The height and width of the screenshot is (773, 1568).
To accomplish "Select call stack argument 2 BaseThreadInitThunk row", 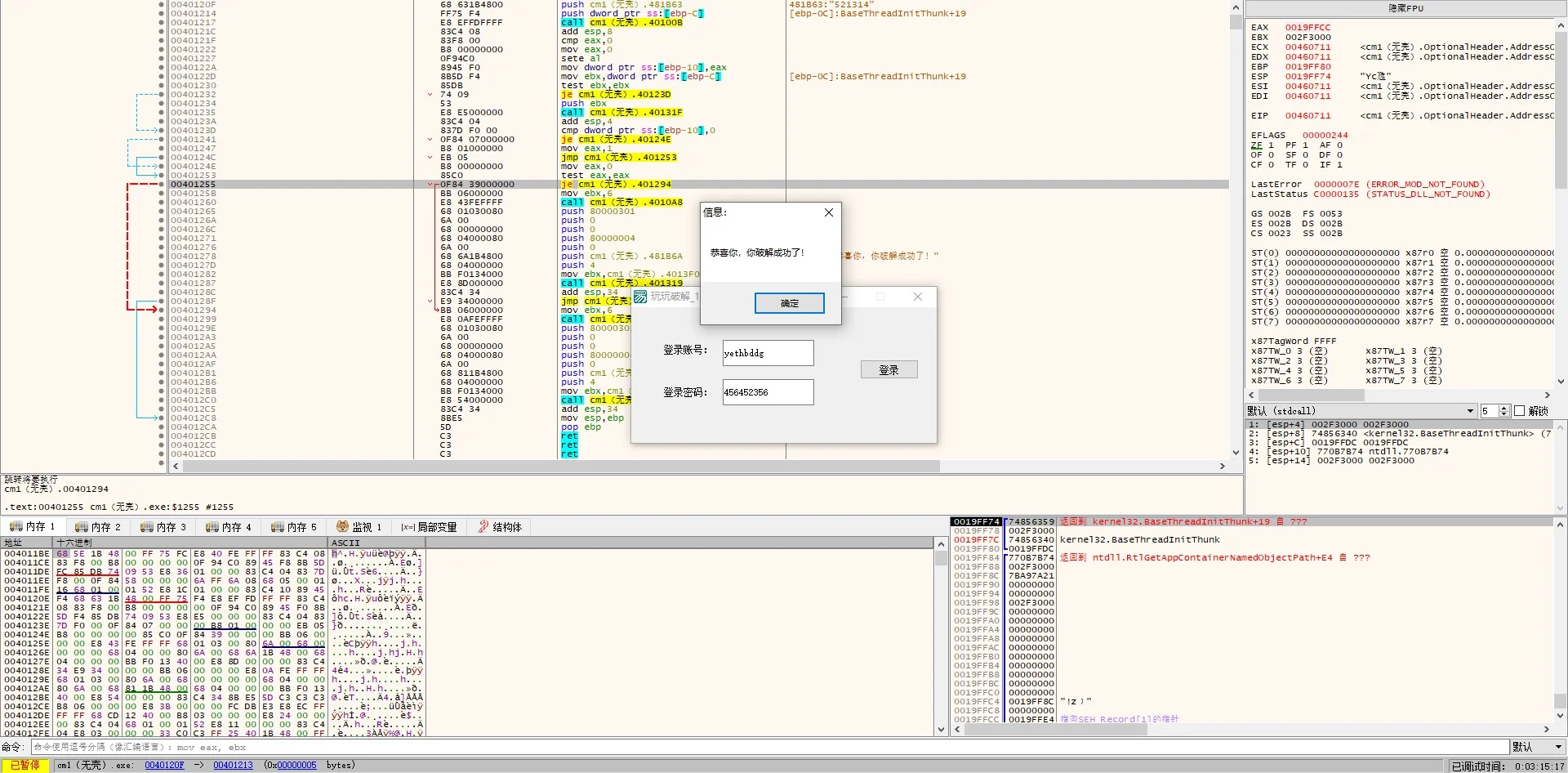I will [x=1398, y=434].
